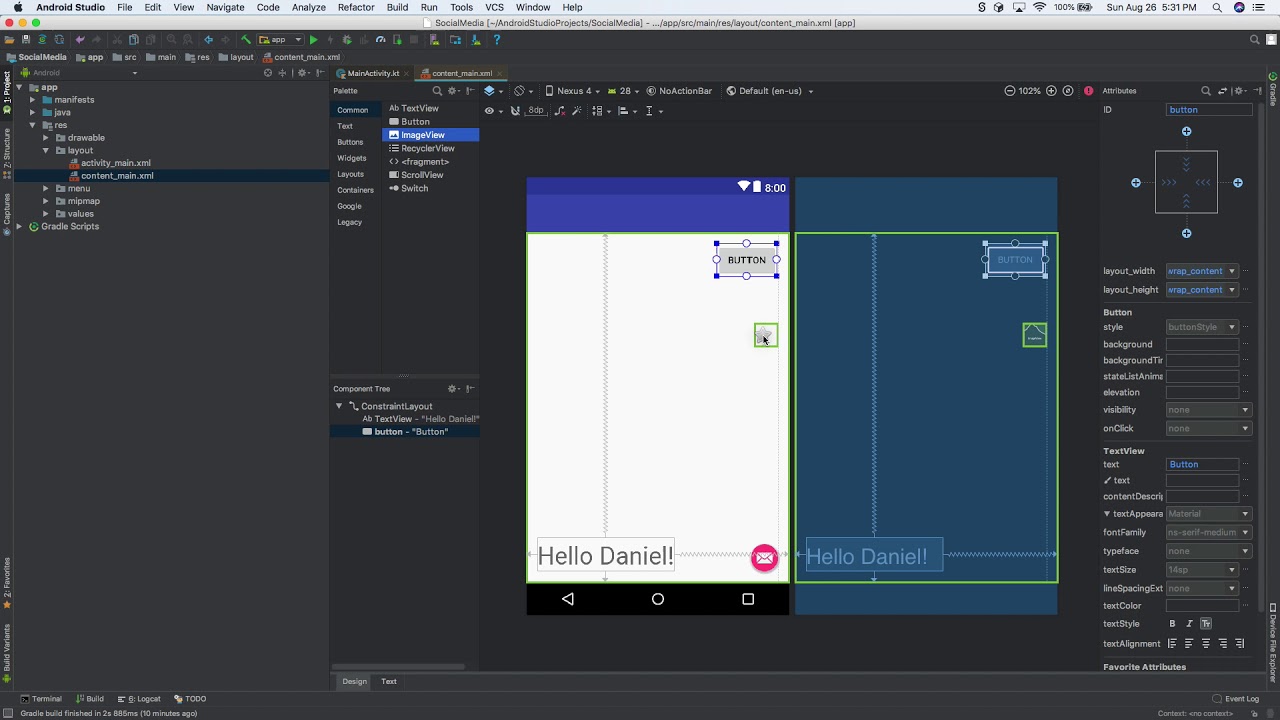The width and height of the screenshot is (1280, 720).
Task: Switch to the Text editor tab
Action: tap(388, 682)
